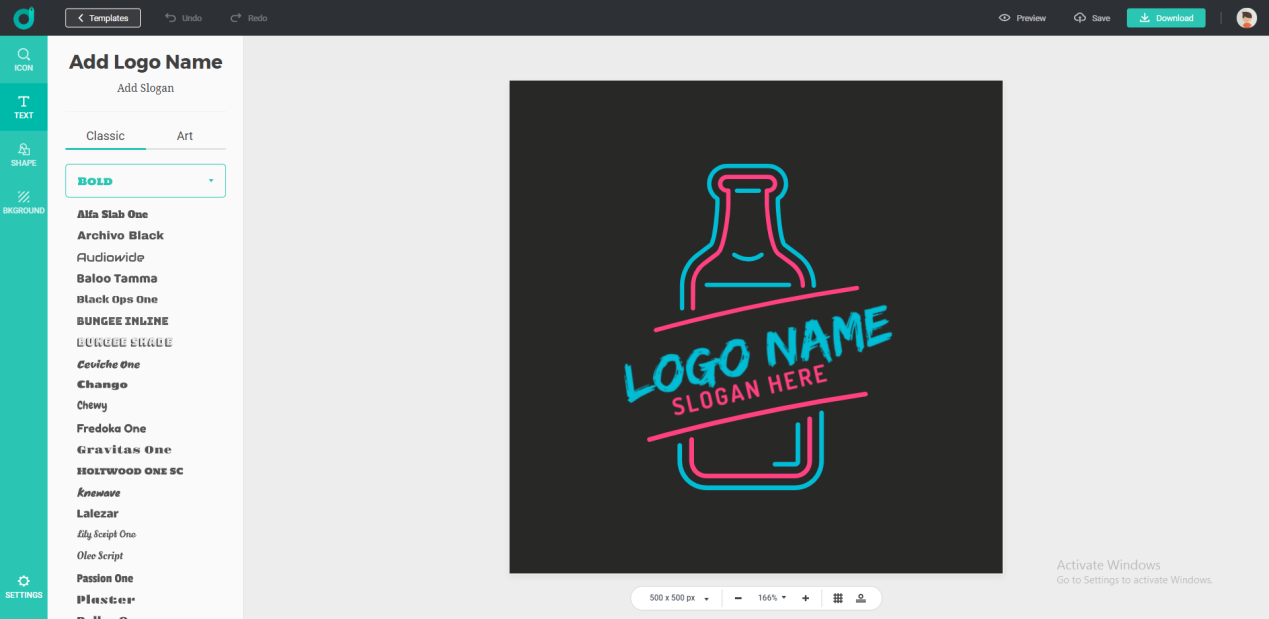Open the user profile avatar

(1246, 18)
